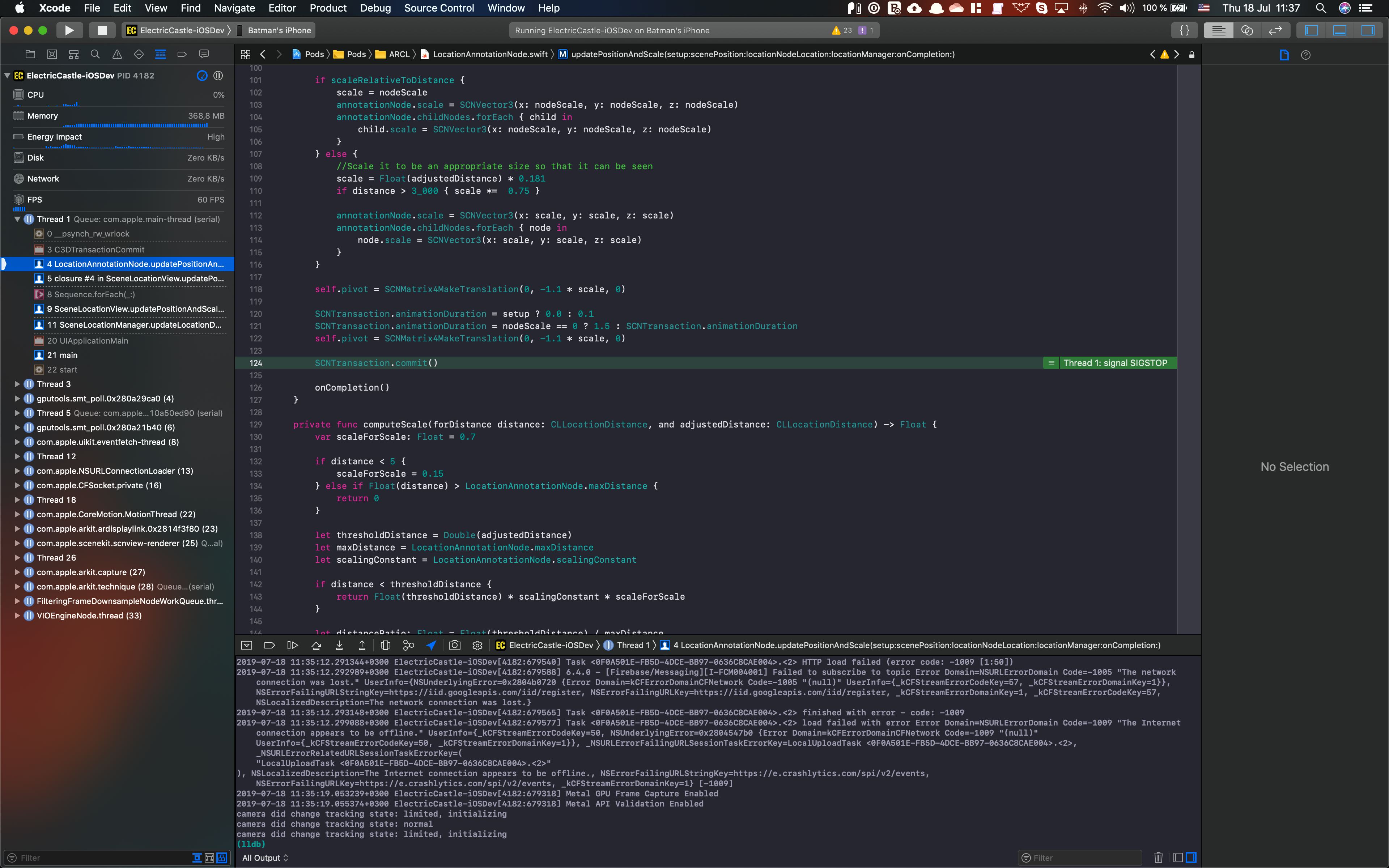Toggle breakpoints activation in debug bar
1389x868 pixels.
click(x=269, y=645)
